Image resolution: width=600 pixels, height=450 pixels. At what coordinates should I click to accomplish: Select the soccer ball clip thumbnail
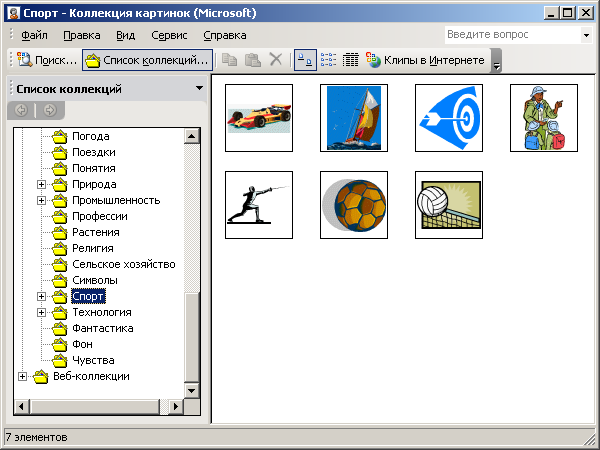point(354,205)
